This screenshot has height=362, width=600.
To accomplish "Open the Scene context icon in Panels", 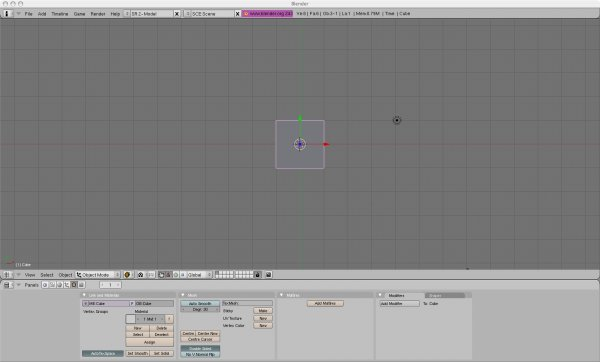I will click(81, 285).
